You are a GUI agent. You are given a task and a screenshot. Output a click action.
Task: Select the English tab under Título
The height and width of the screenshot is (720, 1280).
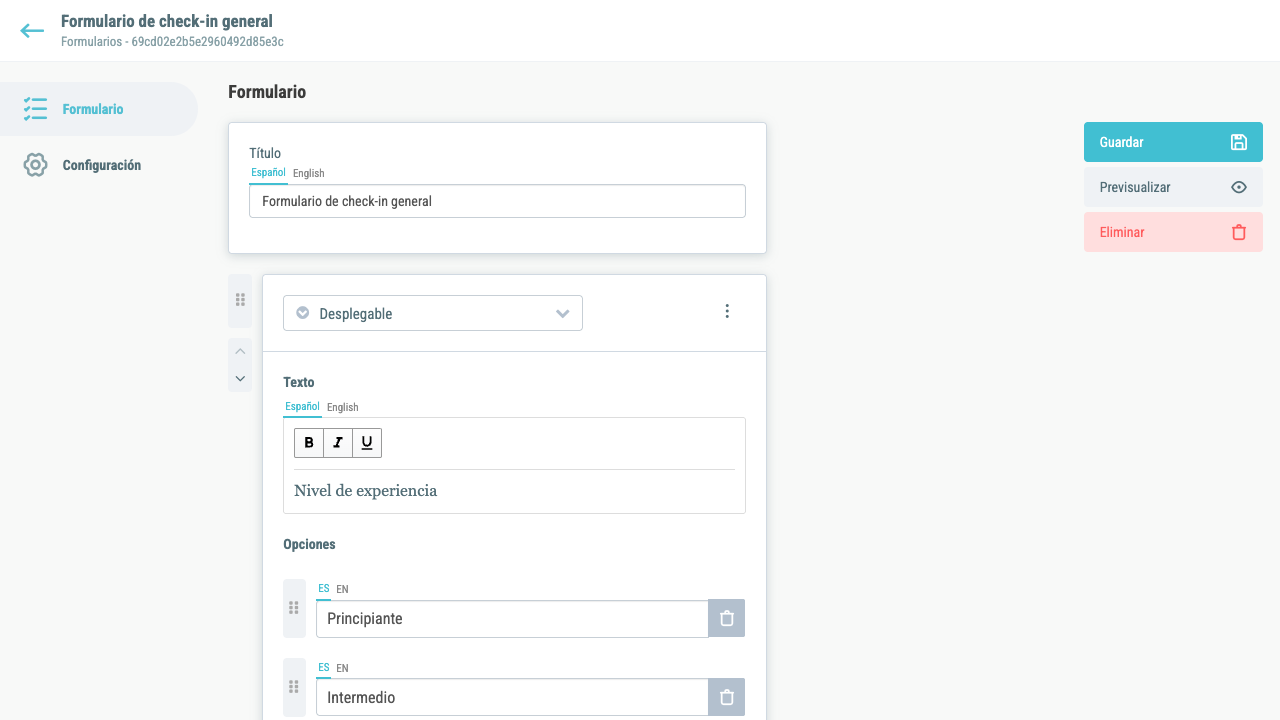point(308,173)
